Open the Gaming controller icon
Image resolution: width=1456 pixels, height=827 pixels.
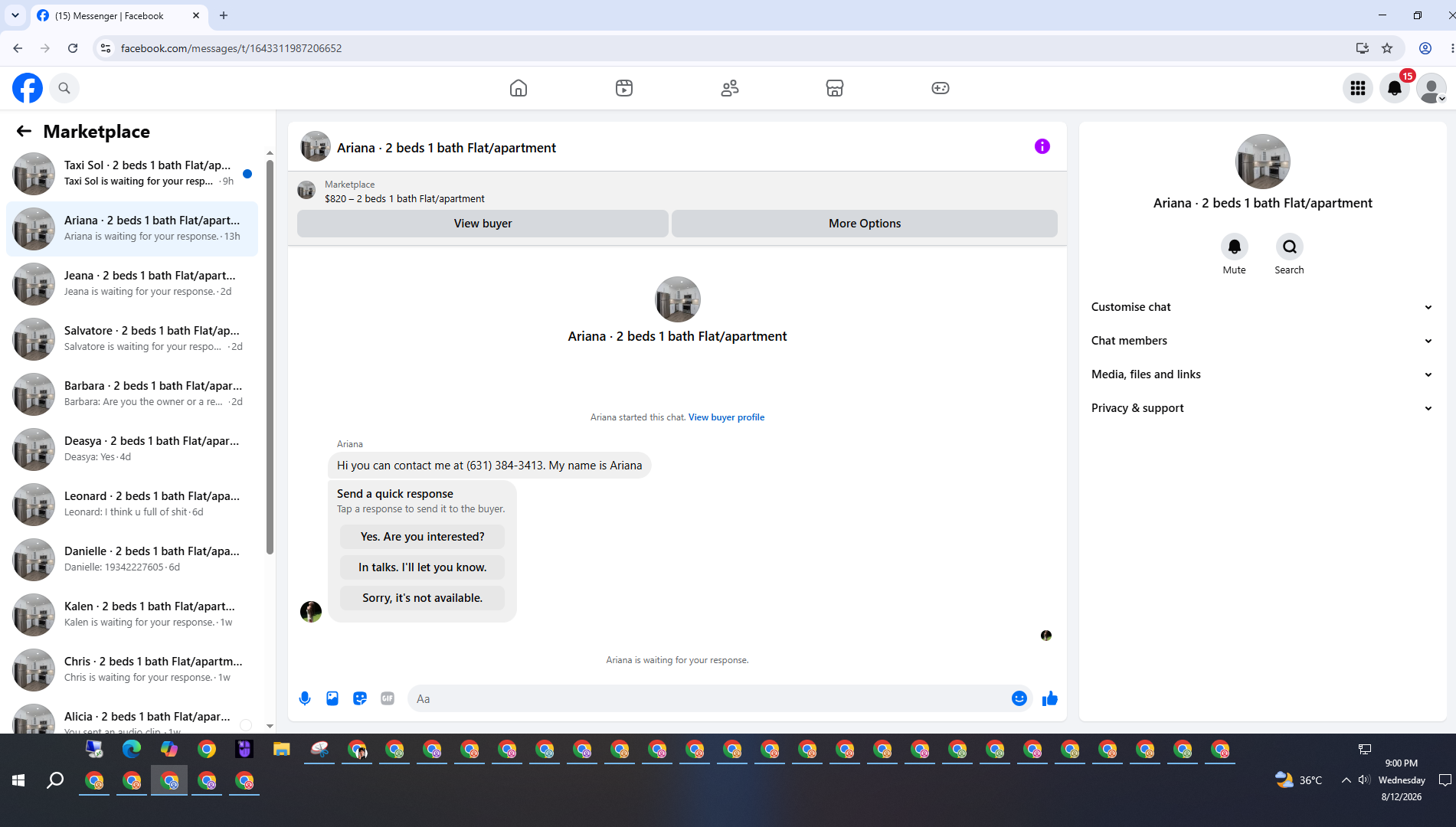(x=941, y=88)
